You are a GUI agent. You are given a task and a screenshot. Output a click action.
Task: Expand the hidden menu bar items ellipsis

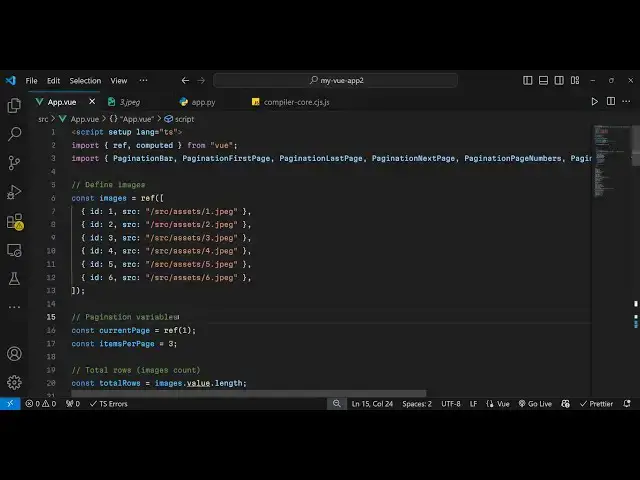click(143, 80)
